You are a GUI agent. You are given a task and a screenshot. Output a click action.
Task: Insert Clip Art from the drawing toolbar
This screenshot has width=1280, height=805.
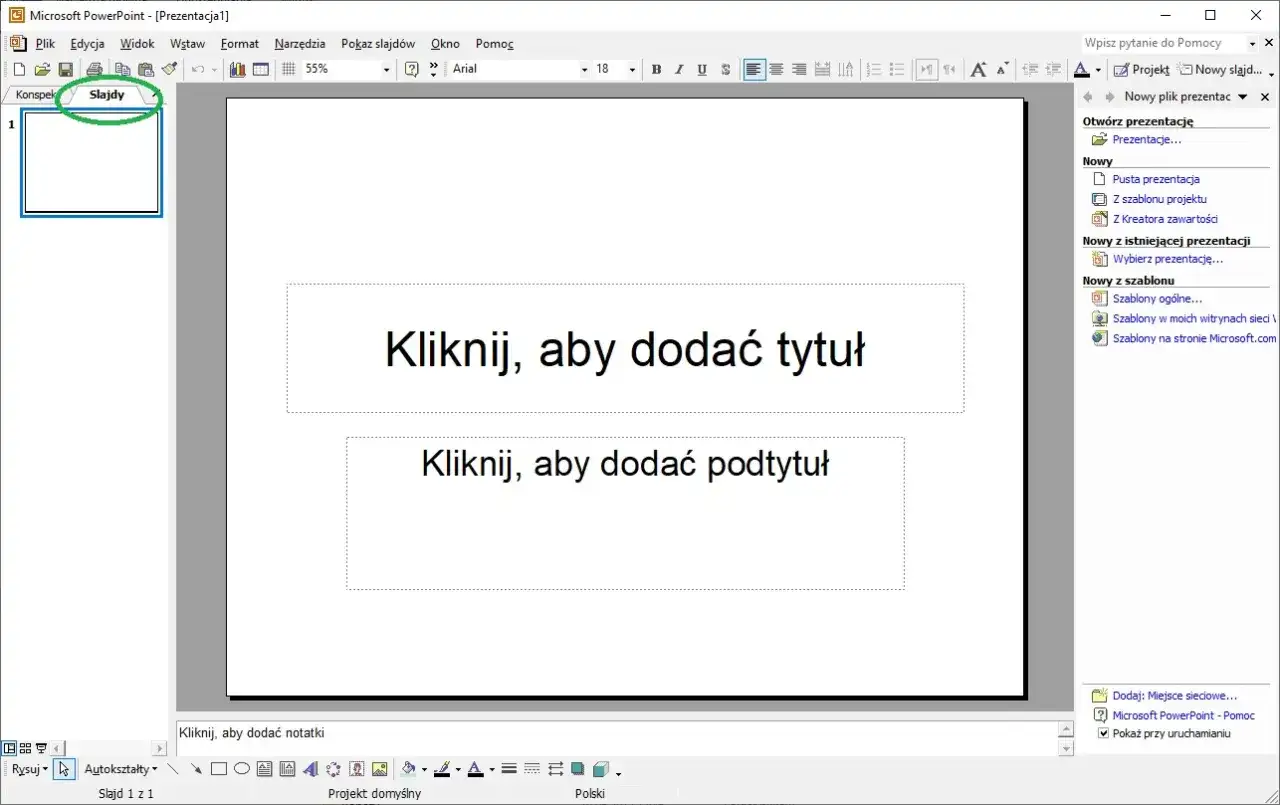(356, 769)
